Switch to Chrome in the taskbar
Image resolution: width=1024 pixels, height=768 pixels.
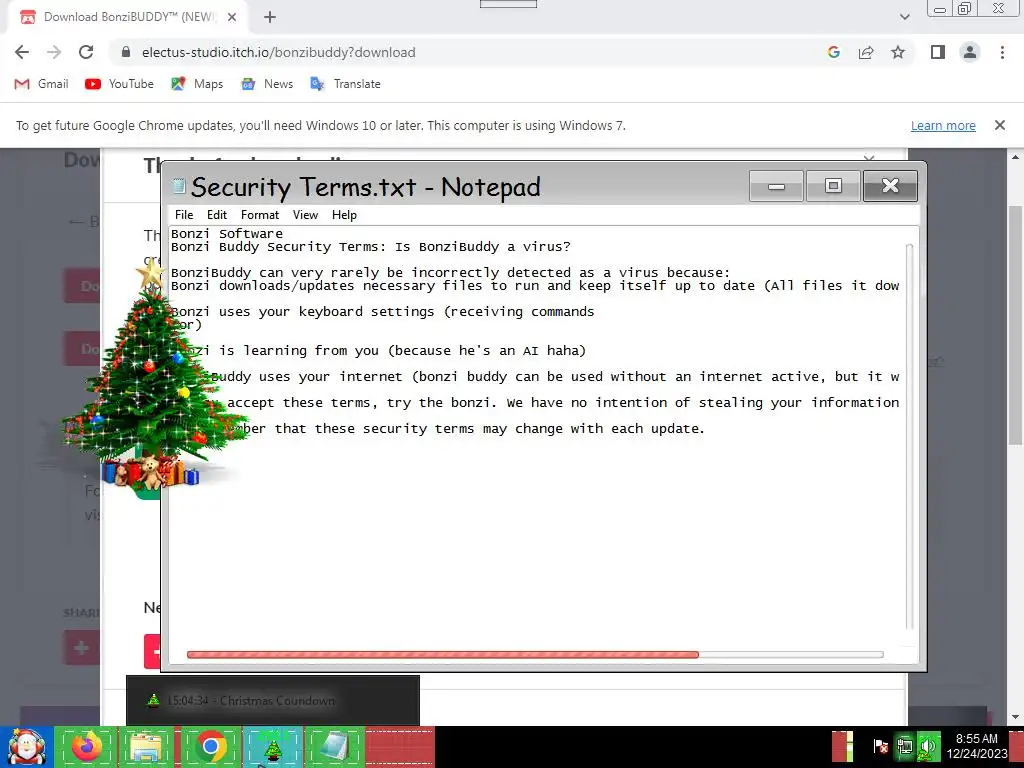[210, 746]
